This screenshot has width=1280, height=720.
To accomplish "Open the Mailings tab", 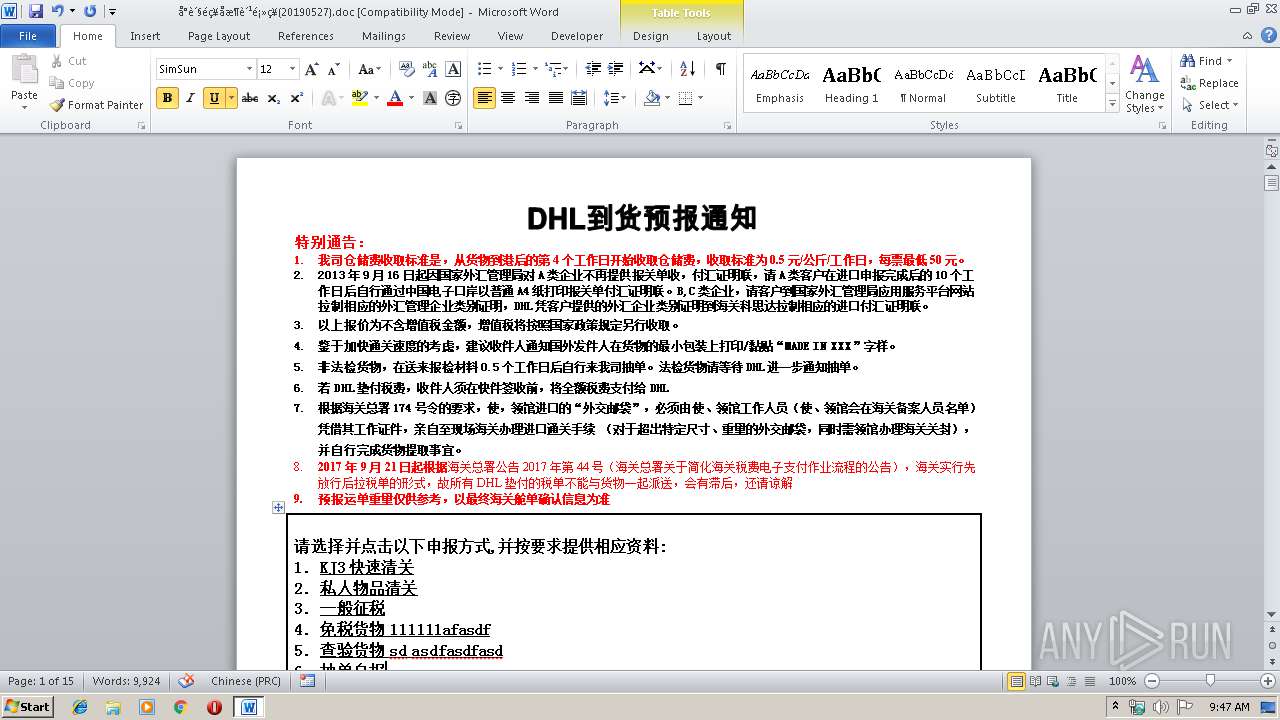I will click(384, 36).
